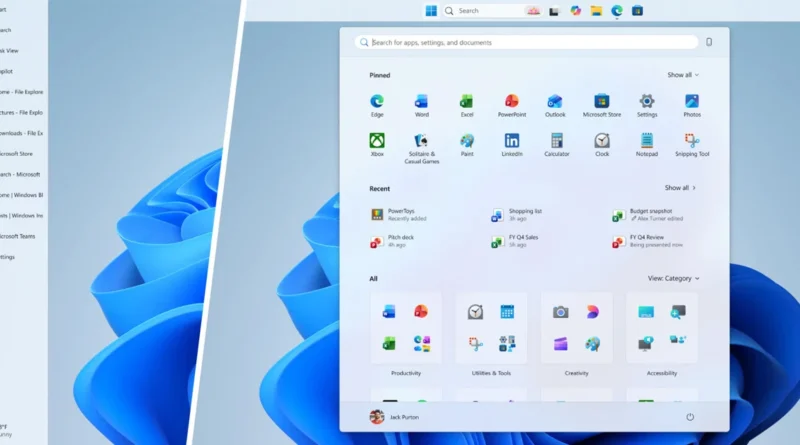
Task: Toggle the phone companion panel icon
Action: tap(709, 42)
